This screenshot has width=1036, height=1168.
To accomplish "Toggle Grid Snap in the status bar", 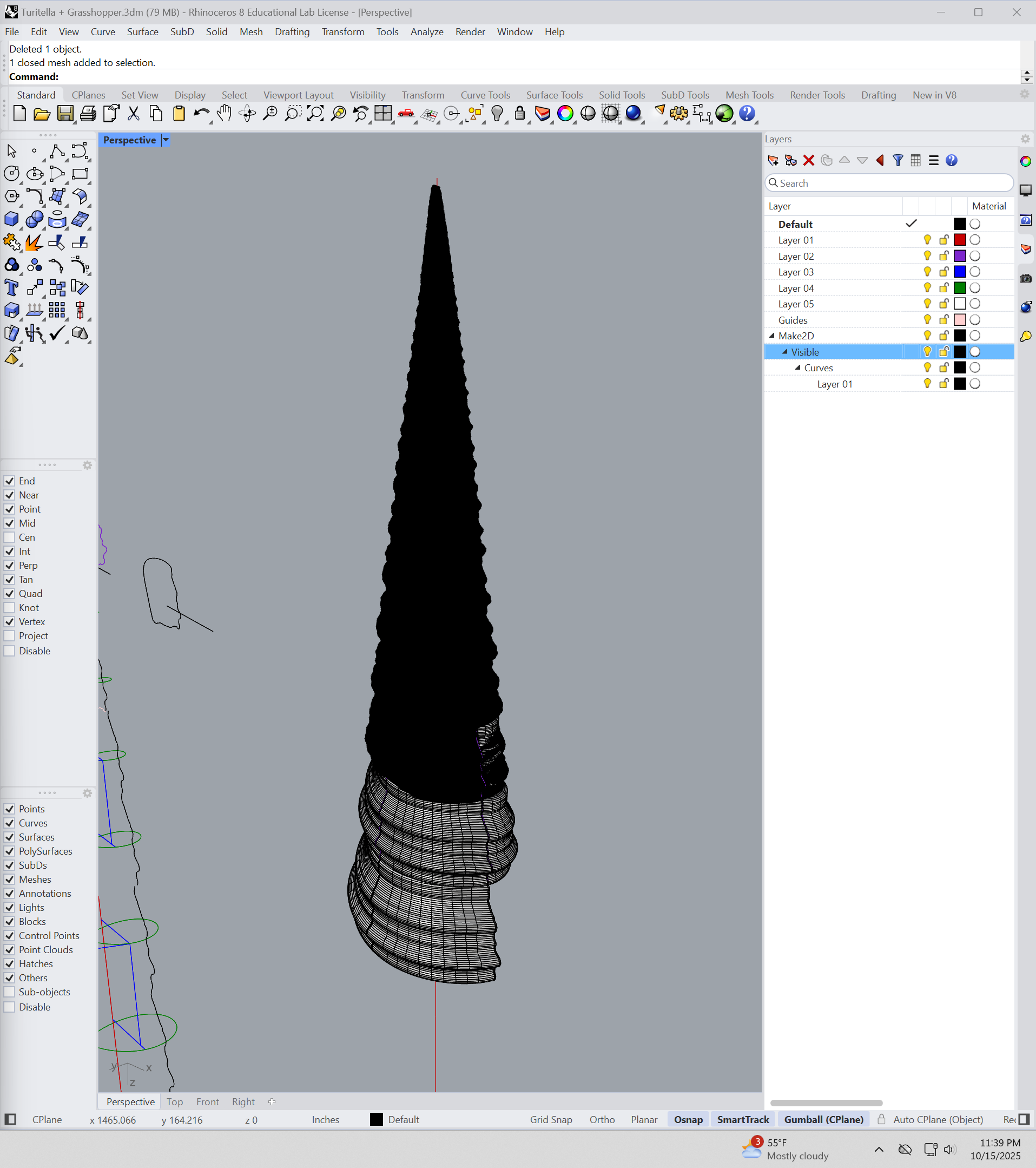I will pyautogui.click(x=551, y=1119).
